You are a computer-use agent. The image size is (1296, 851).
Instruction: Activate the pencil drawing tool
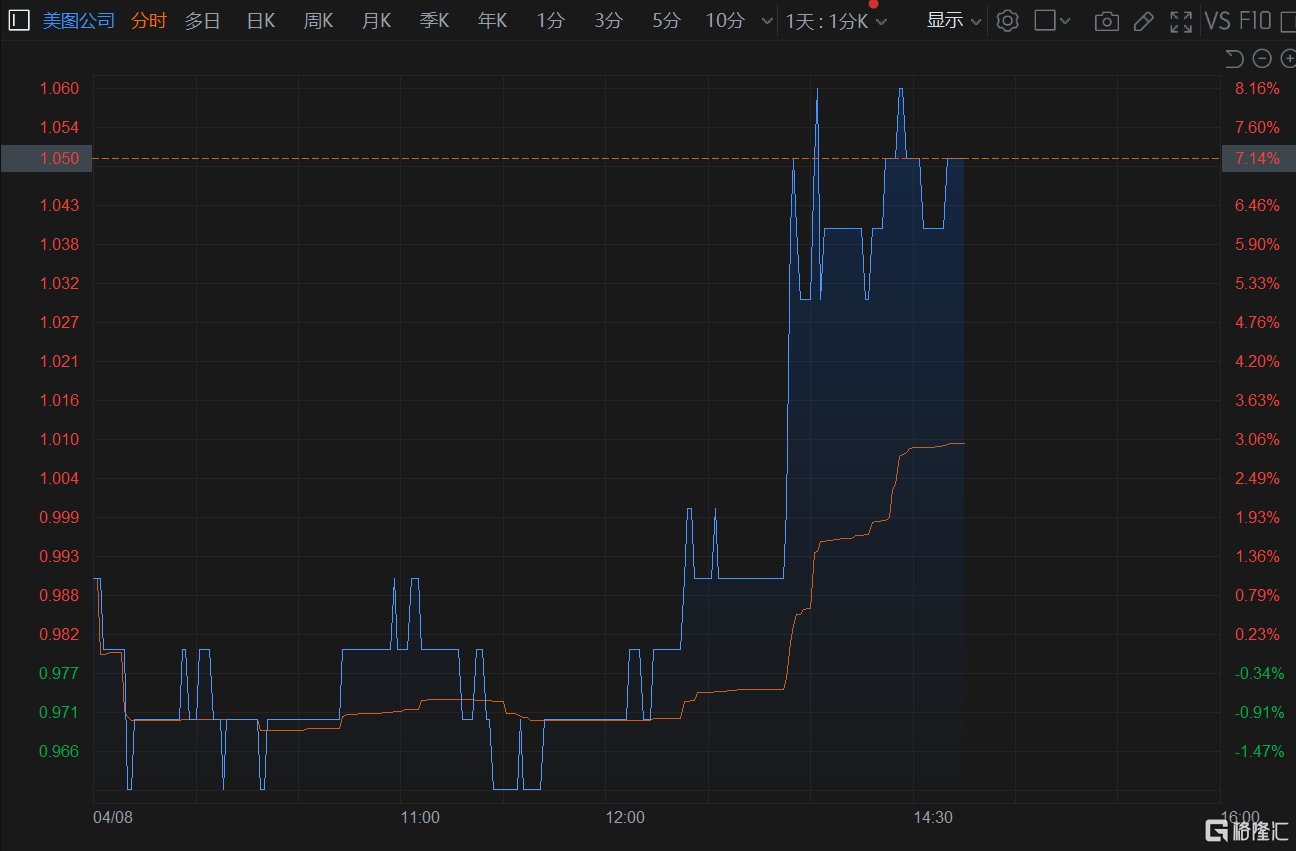[x=1144, y=21]
